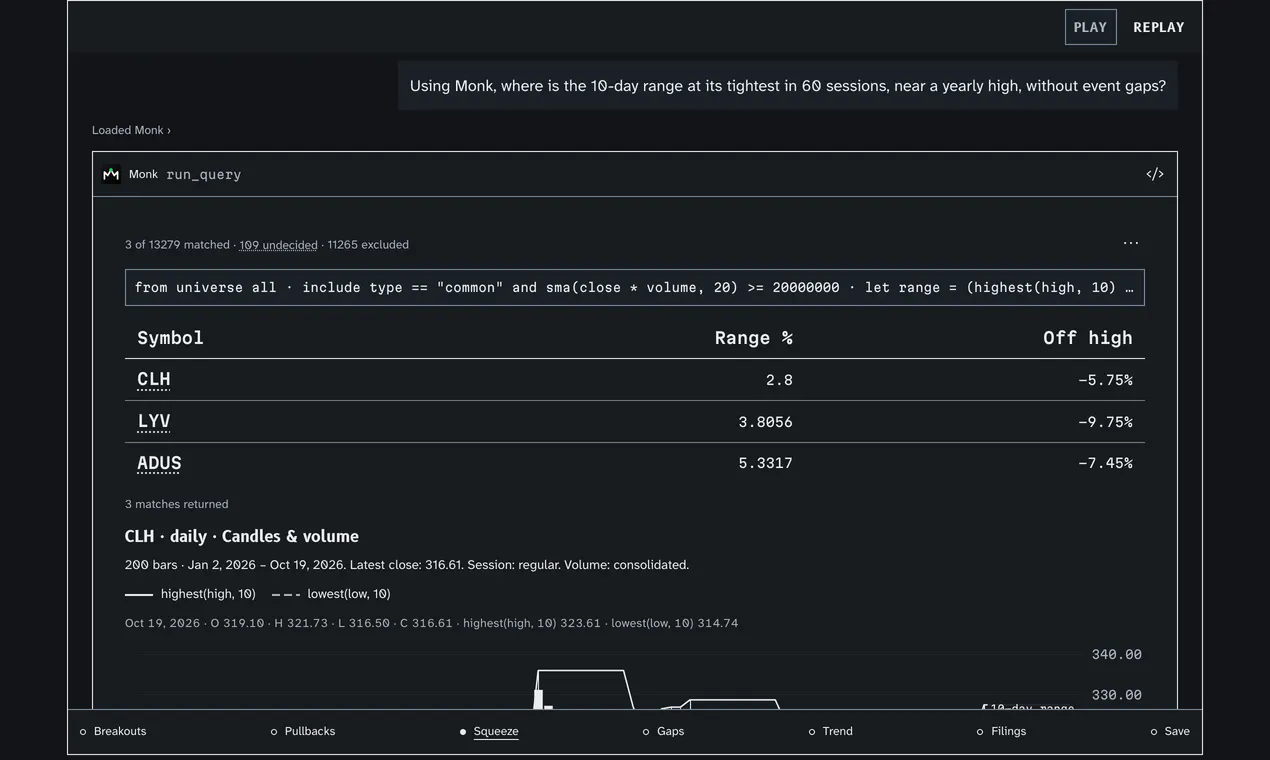Open the three-dot more options menu
Screen dimensions: 1270x760
[1131, 243]
